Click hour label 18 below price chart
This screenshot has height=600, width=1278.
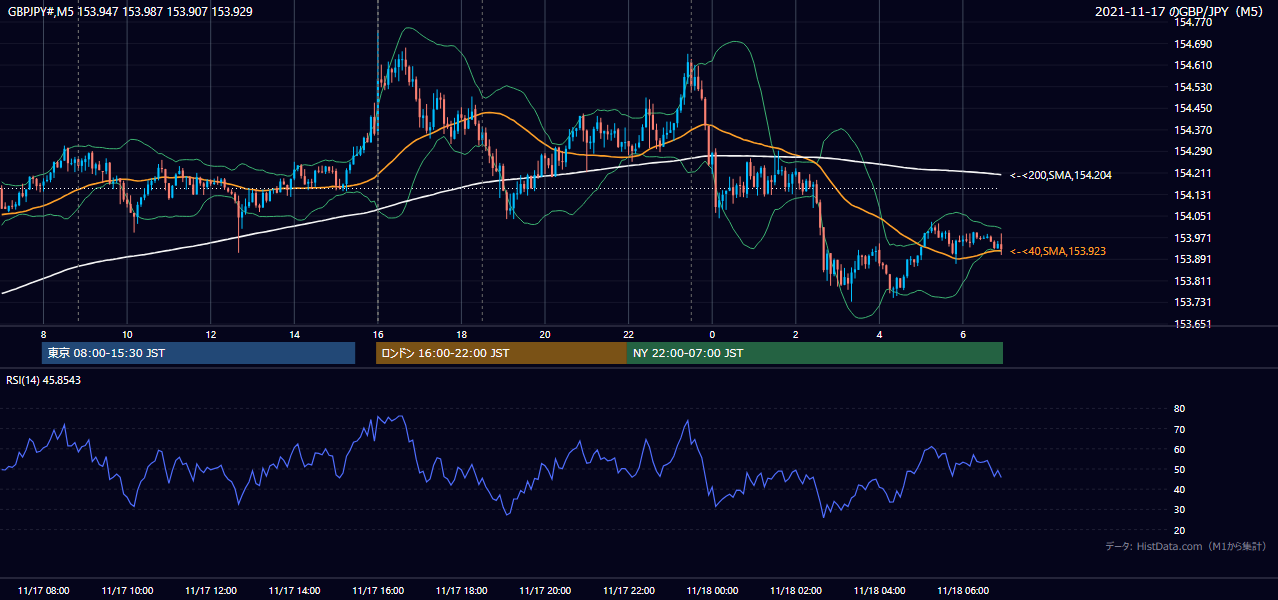pyautogui.click(x=461, y=334)
